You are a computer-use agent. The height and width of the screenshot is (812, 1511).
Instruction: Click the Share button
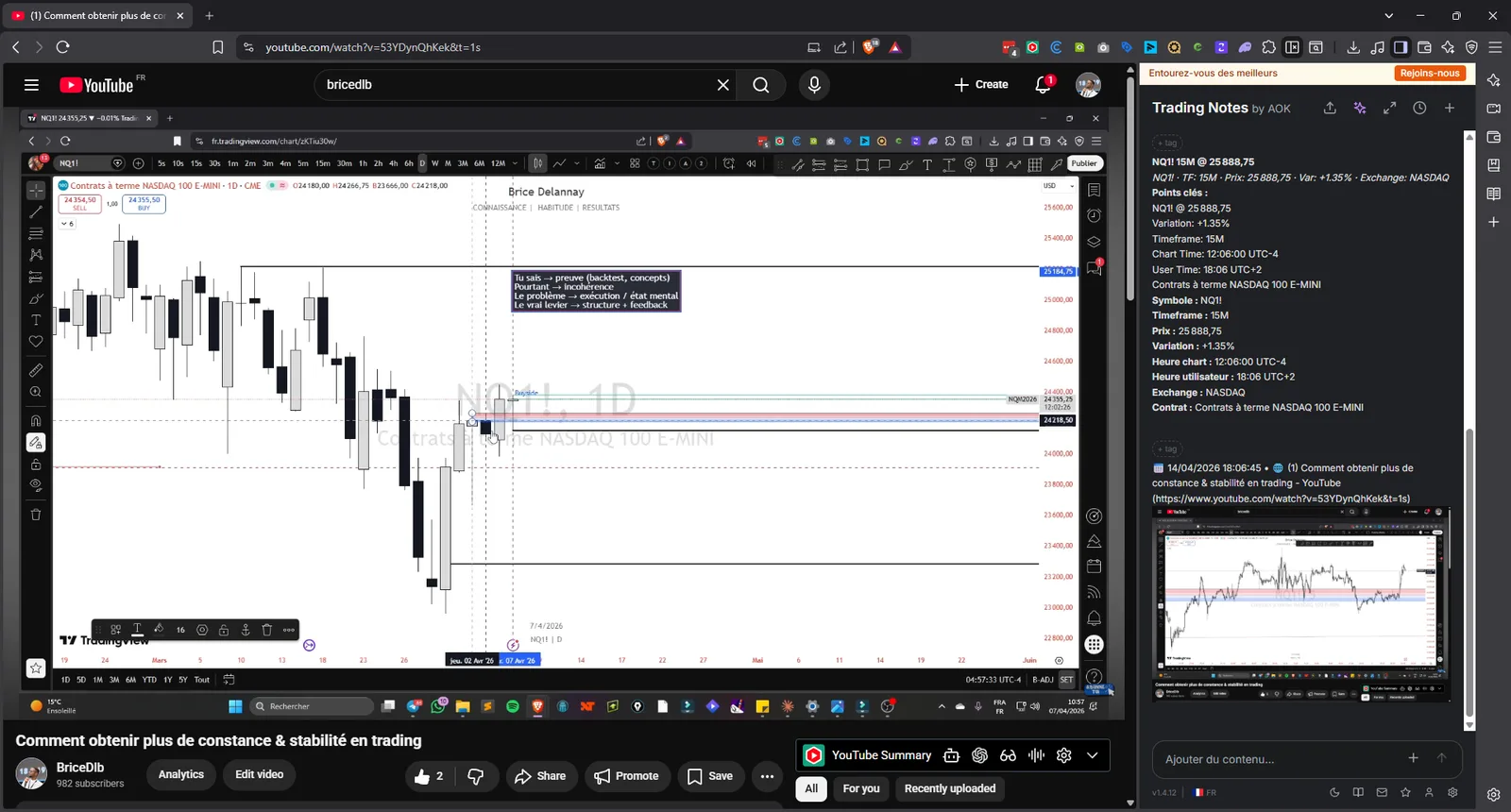[x=540, y=776]
